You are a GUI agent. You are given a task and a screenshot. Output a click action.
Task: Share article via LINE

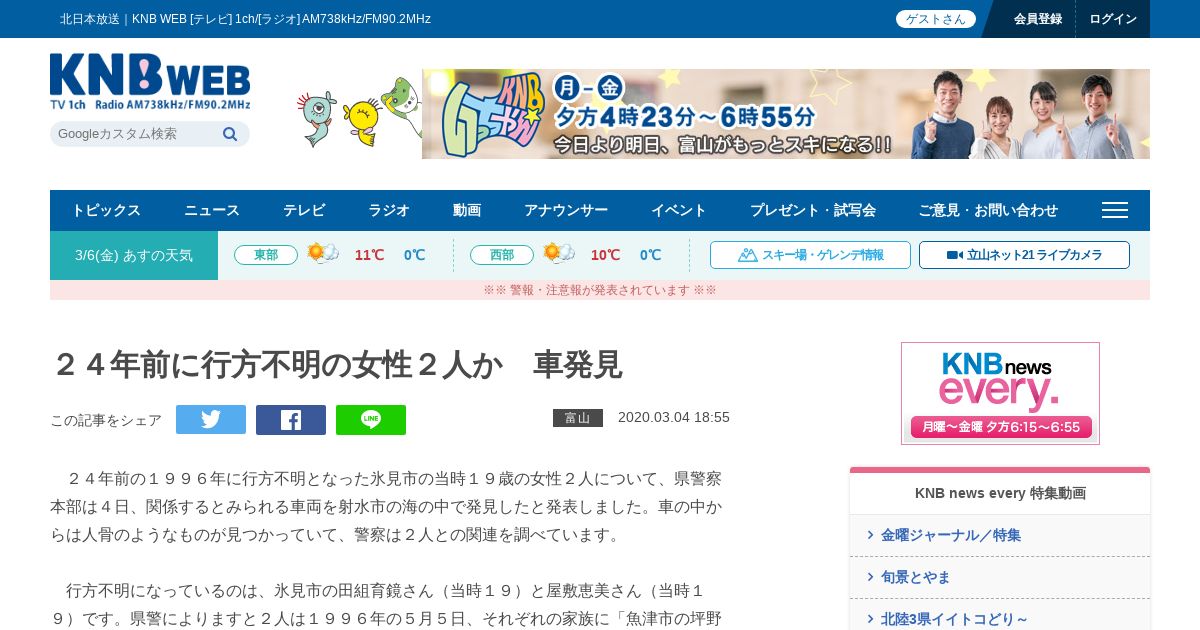[371, 420]
